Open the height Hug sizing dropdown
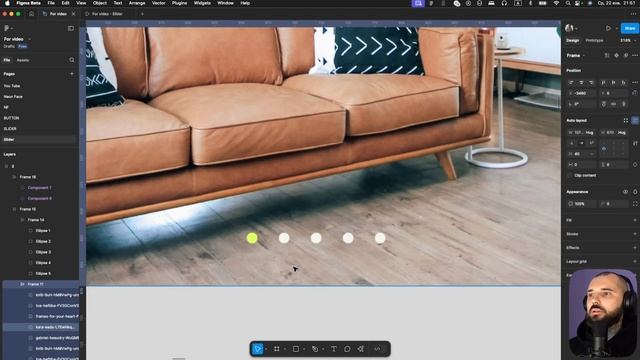The width and height of the screenshot is (640, 360). (x=622, y=133)
